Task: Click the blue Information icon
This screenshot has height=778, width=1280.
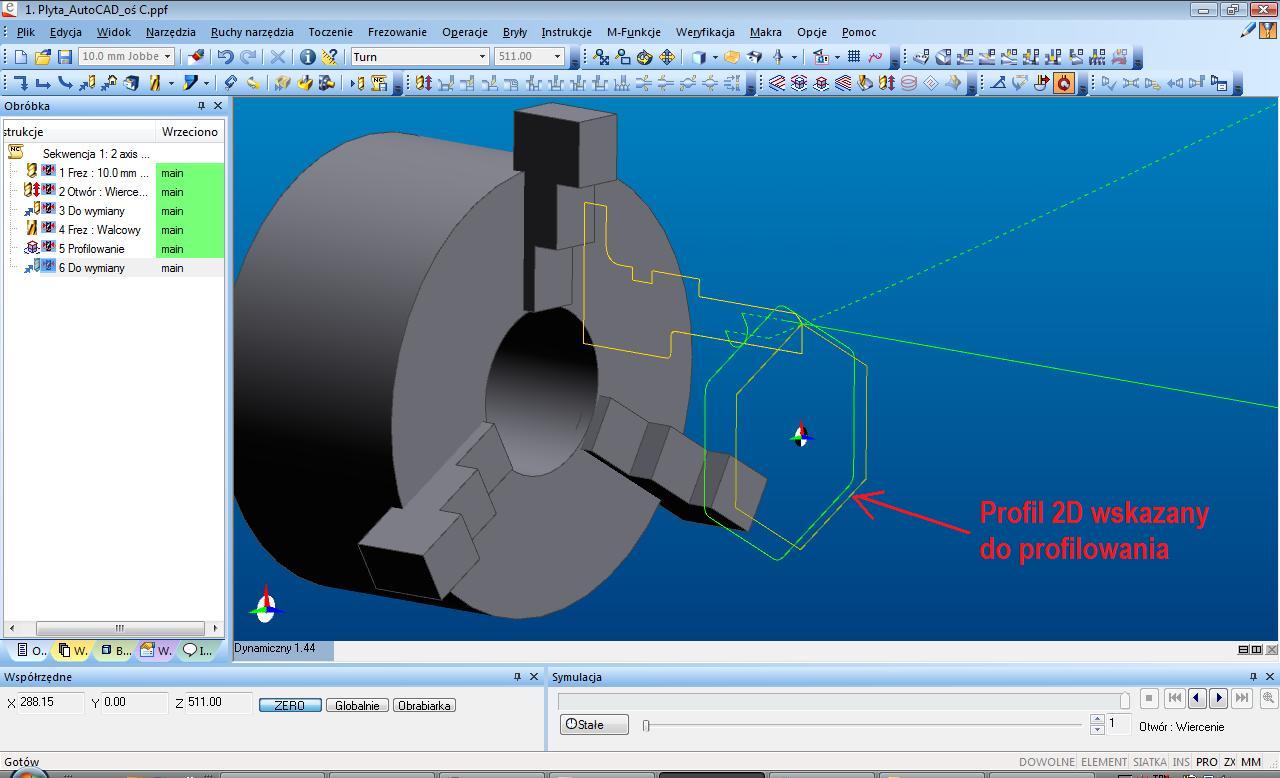Action: [x=307, y=56]
